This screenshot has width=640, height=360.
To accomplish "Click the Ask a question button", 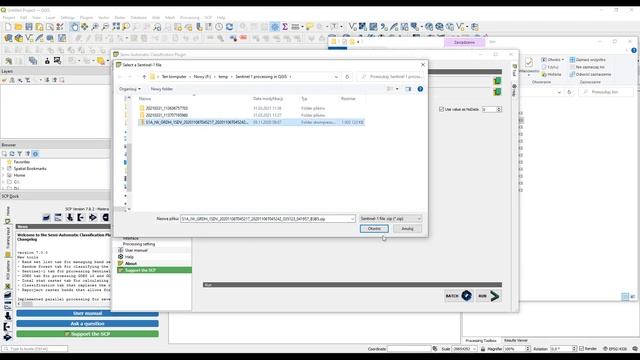I will 87,324.
